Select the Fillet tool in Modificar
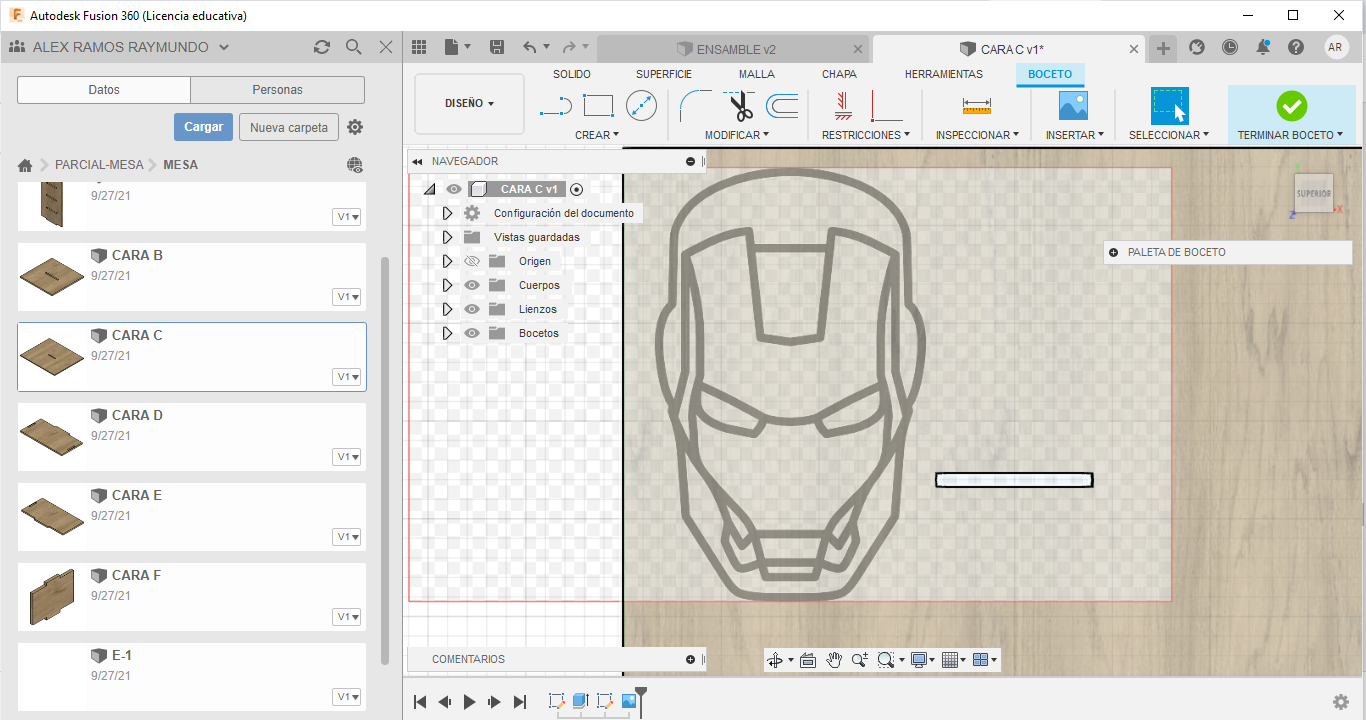 (694, 106)
